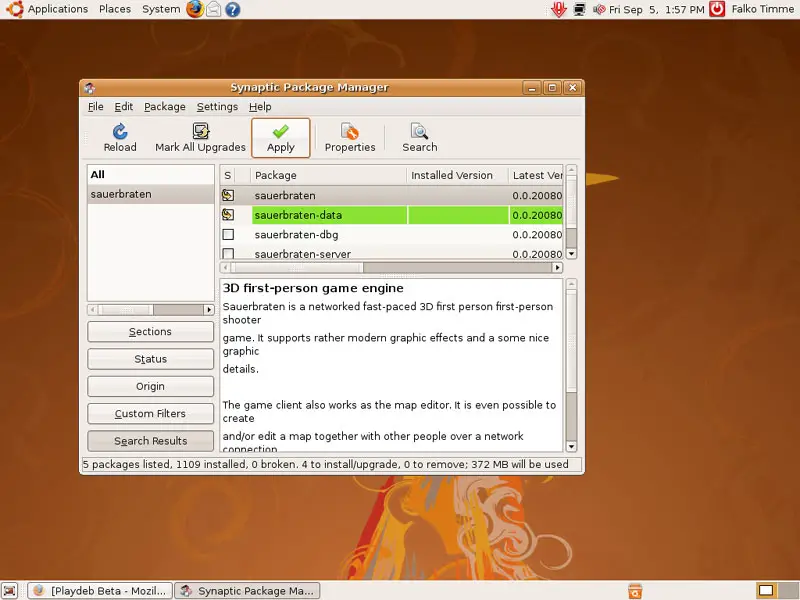
Task: Click the Custom Filters button
Action: pos(151,414)
